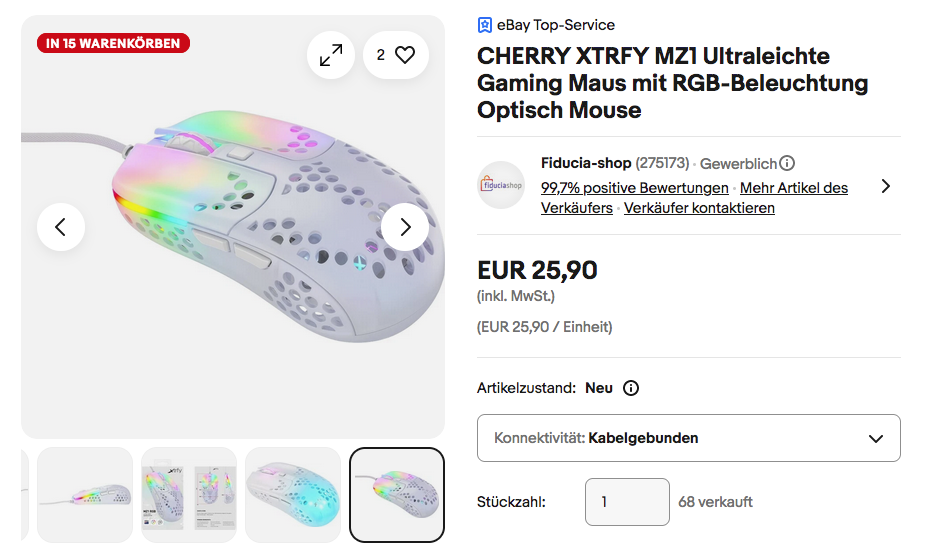
Task: Click Verkäufer kontaktieren link
Action: click(699, 208)
